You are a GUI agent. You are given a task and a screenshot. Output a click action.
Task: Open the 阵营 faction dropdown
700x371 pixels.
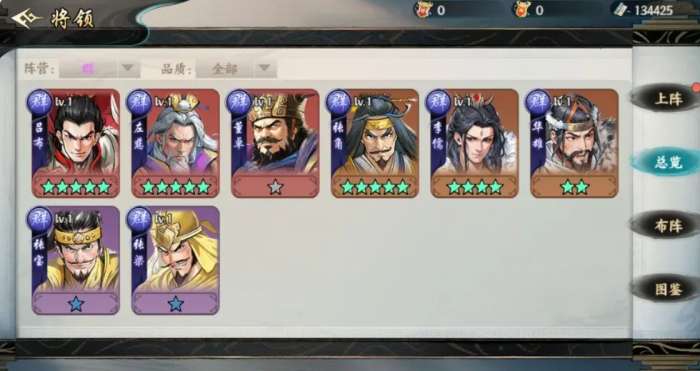(x=100, y=69)
